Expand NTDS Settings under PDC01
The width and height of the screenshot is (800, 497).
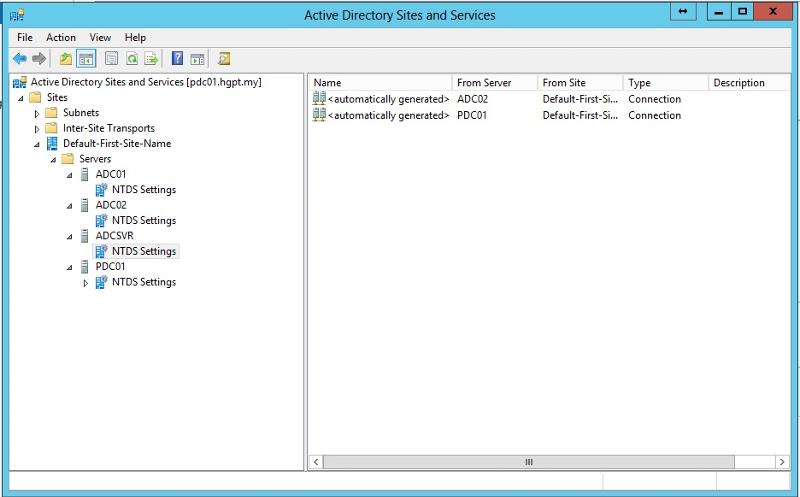86,282
